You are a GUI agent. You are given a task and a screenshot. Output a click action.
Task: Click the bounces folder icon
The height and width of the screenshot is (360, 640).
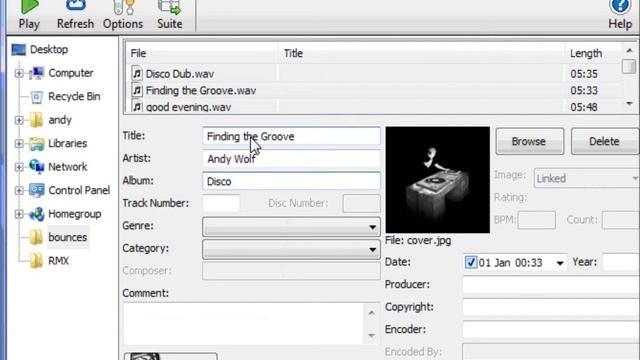point(36,238)
